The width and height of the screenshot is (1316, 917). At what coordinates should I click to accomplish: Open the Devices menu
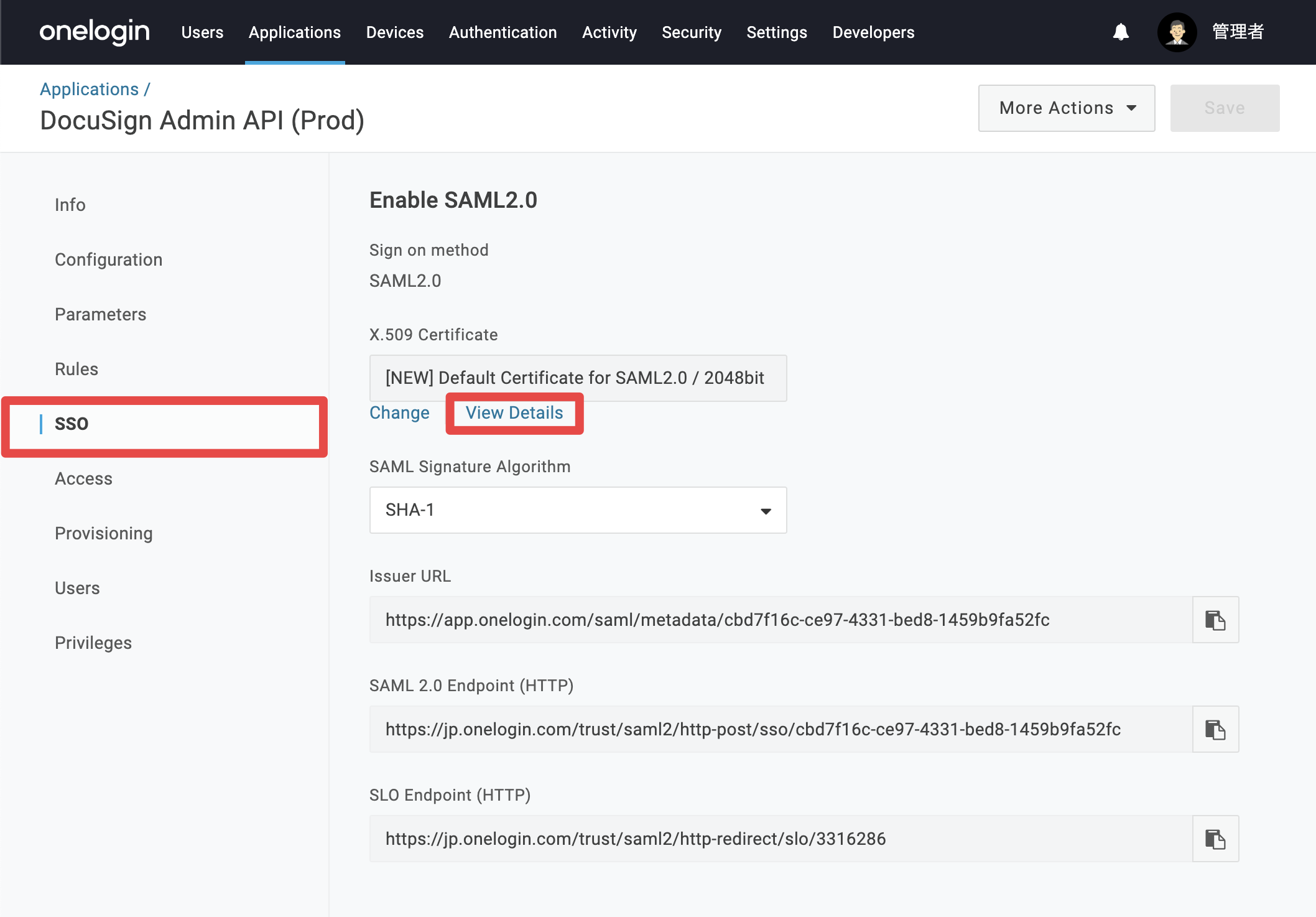[395, 32]
